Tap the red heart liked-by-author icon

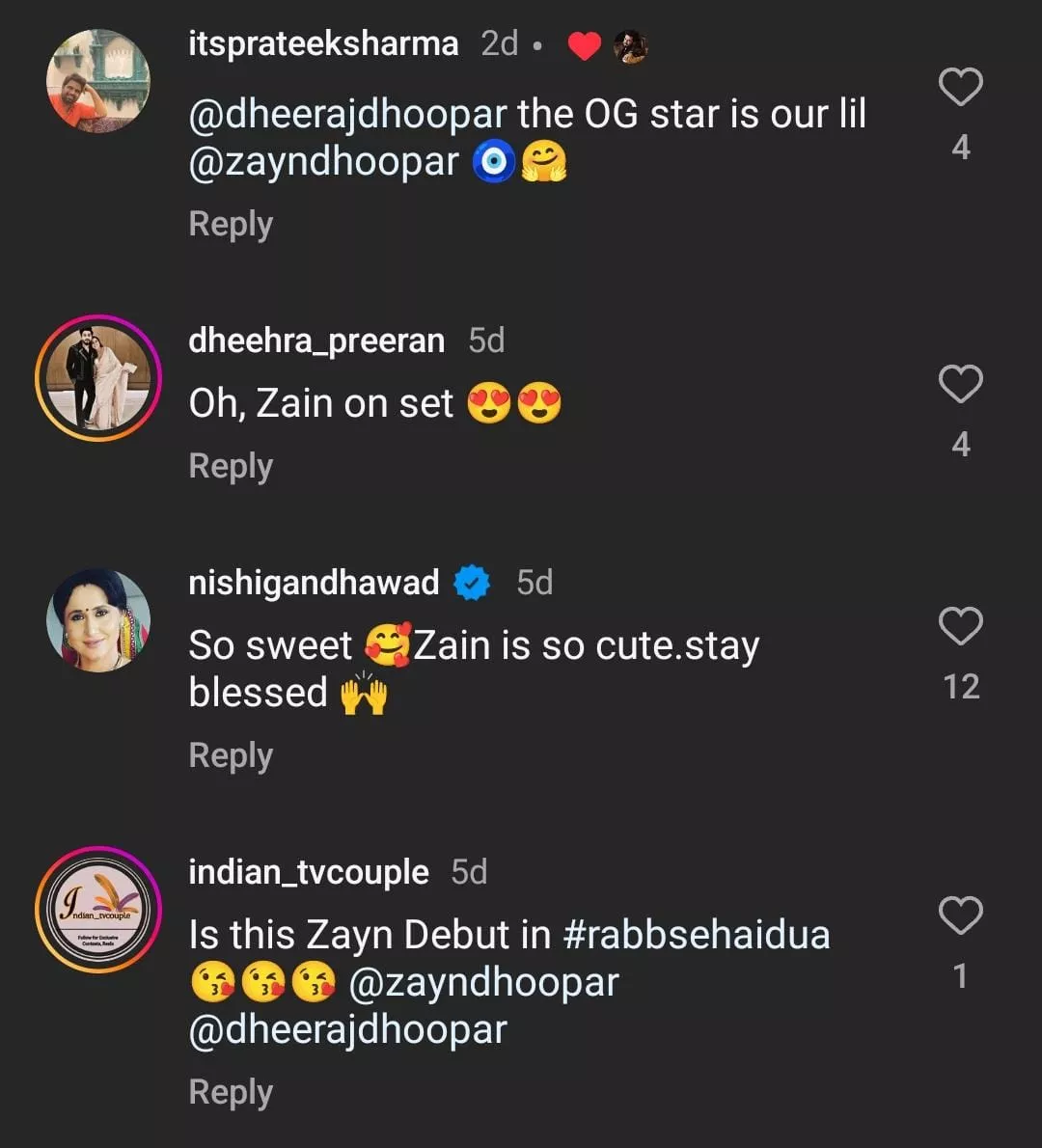point(584,45)
